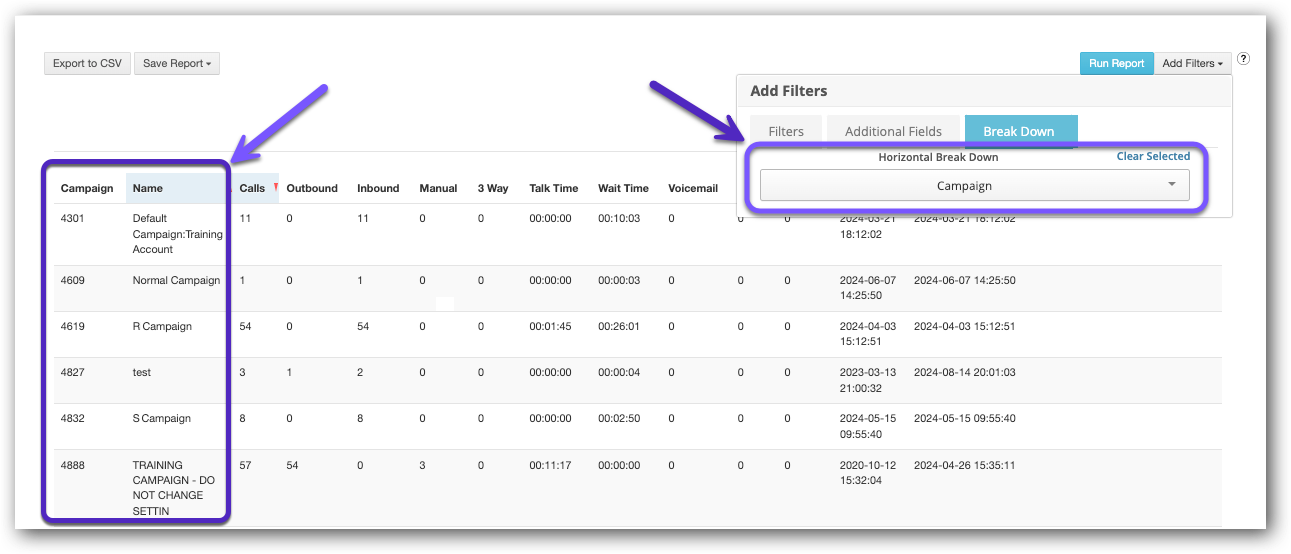Image resolution: width=1291 pixels, height=554 pixels.
Task: Open the Additional Fields tab
Action: (x=893, y=131)
